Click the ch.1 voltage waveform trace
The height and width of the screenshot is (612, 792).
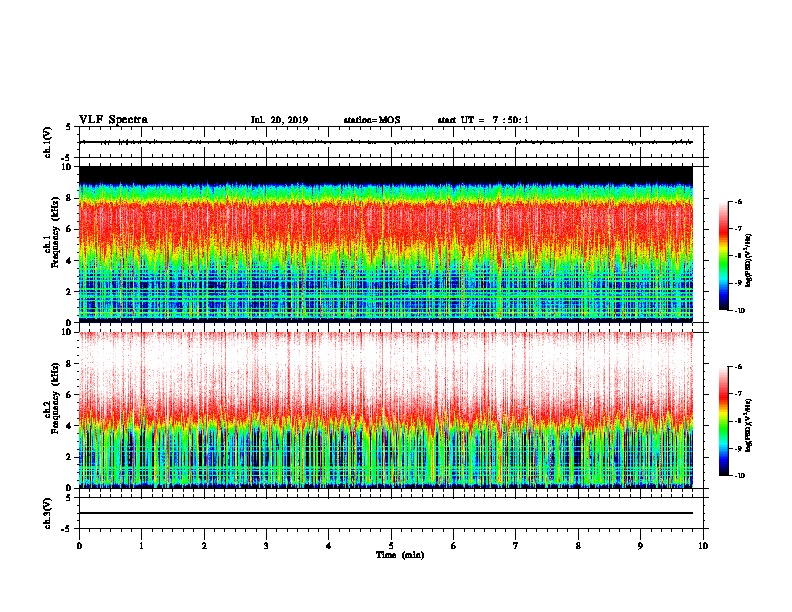[x=386, y=142]
